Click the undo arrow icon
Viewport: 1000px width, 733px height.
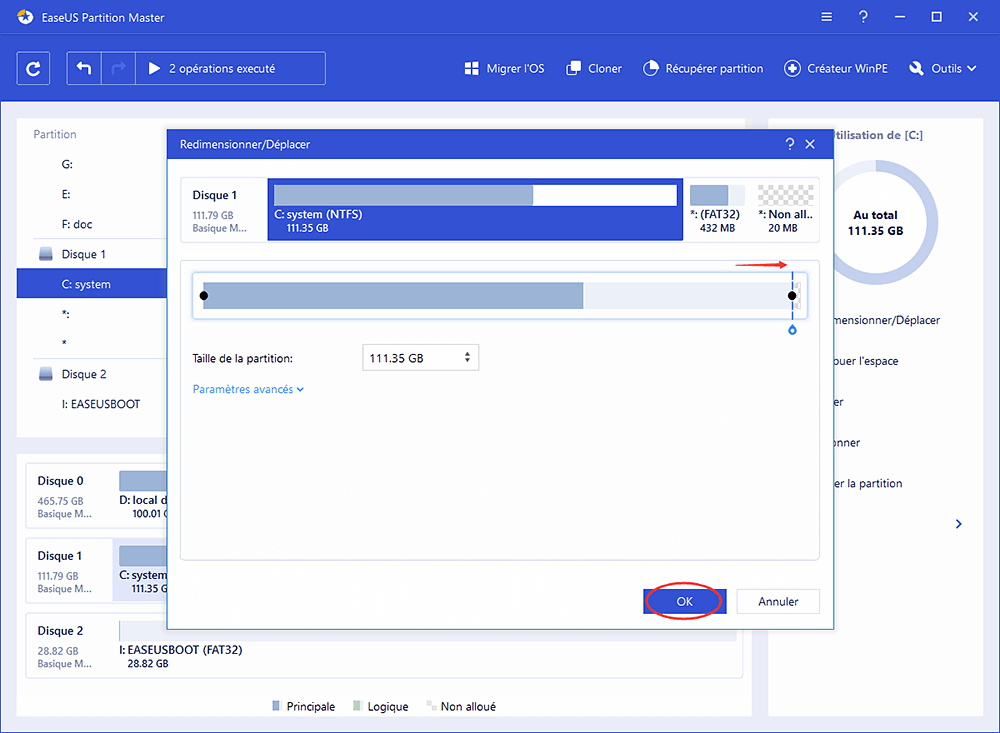coord(84,69)
